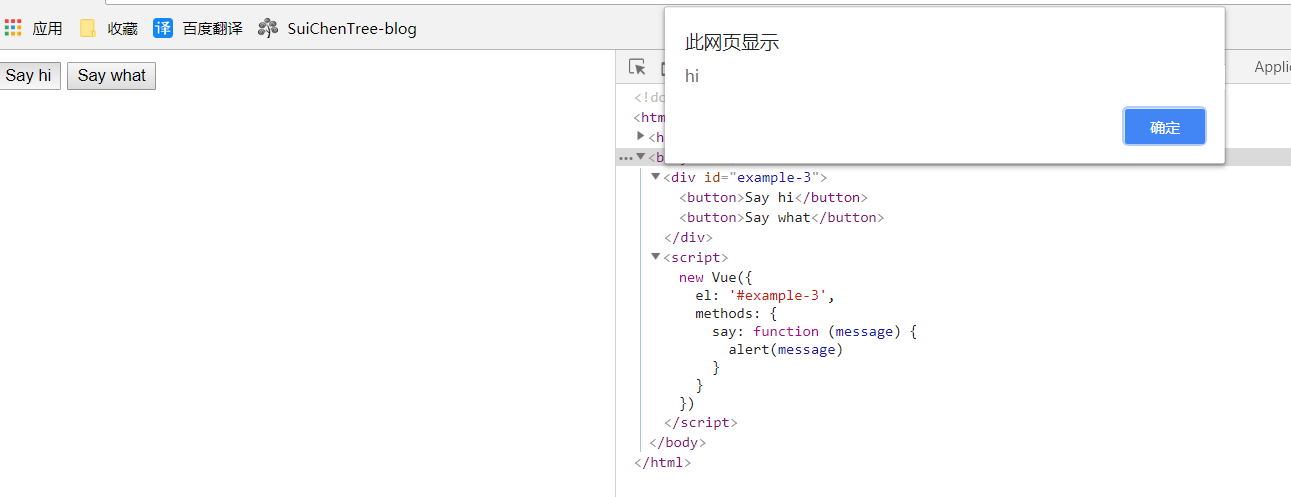Screen dimensions: 1291x497
Task: Select the closing div tag line
Action: (688, 237)
